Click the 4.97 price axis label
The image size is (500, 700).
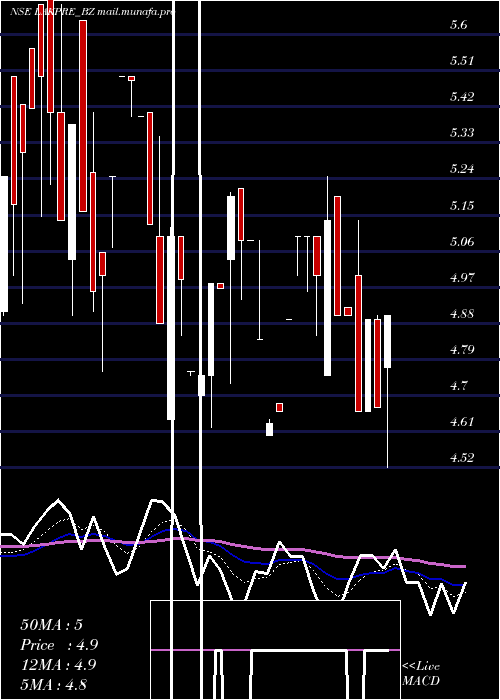pyautogui.click(x=462, y=277)
